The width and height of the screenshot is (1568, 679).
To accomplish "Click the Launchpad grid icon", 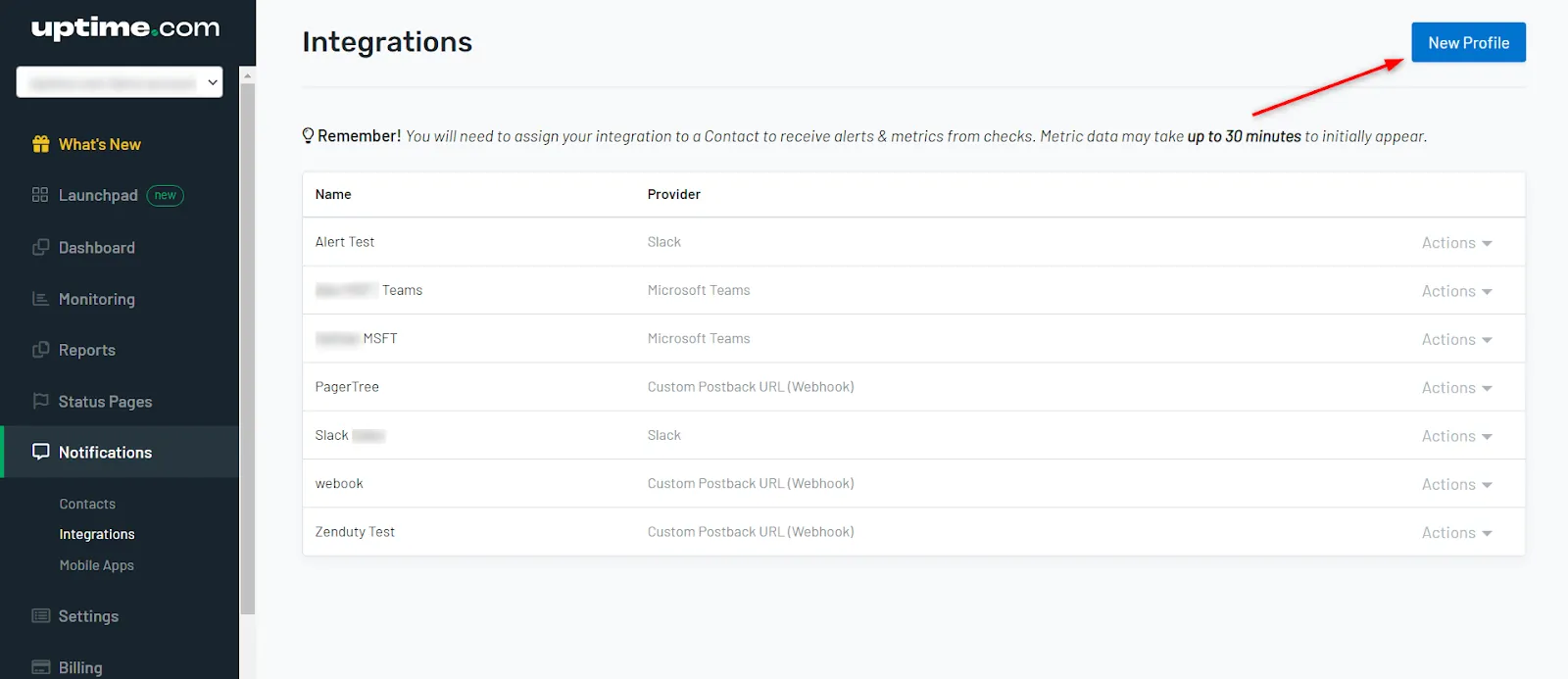I will [x=40, y=195].
